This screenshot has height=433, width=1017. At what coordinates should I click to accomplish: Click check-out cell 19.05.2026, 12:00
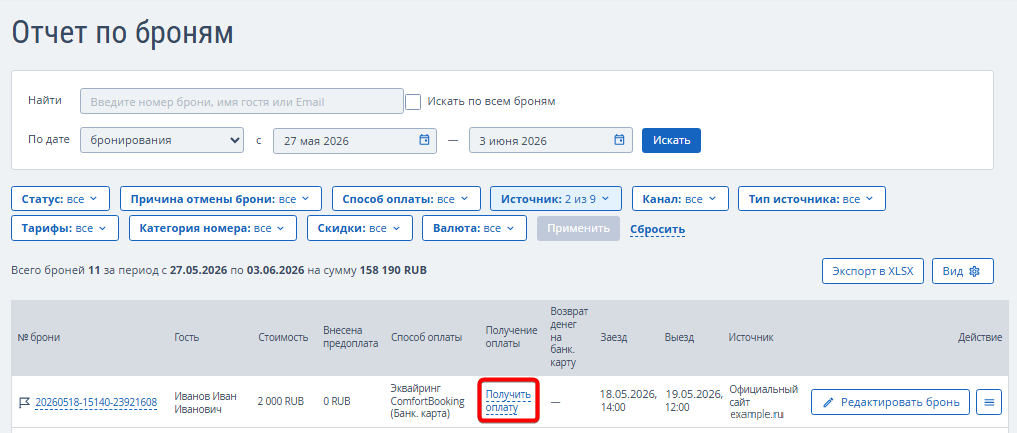[x=693, y=401]
